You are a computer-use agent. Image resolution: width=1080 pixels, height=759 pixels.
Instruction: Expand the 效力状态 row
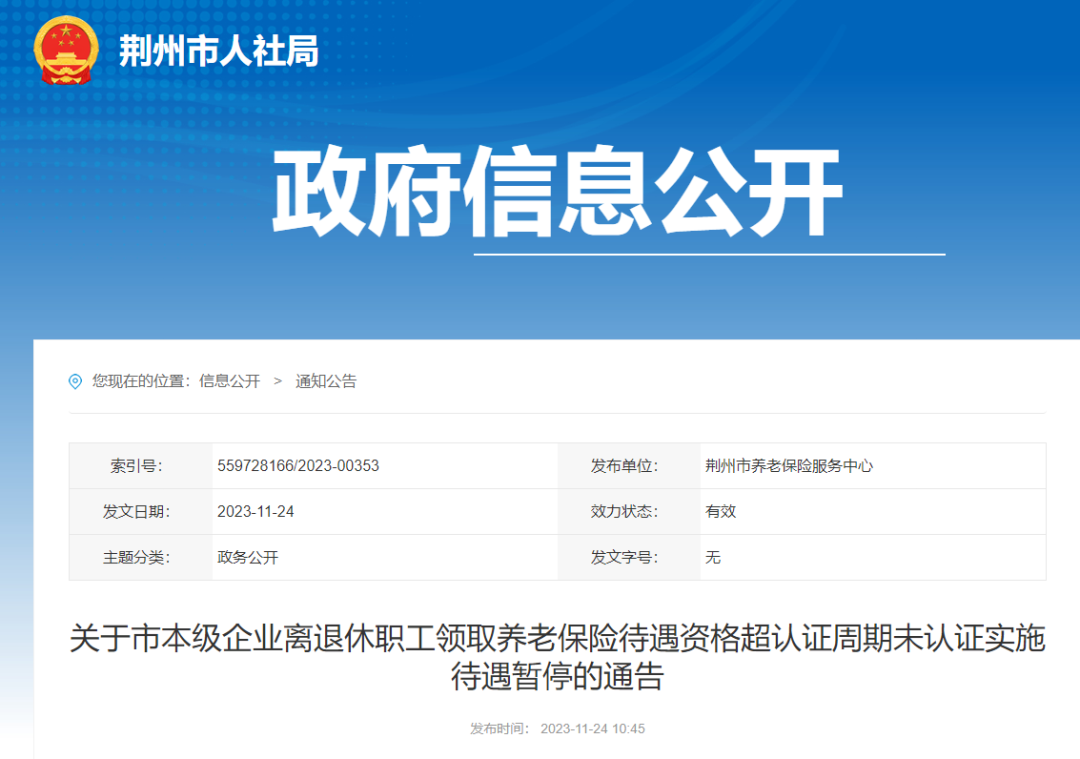(625, 511)
